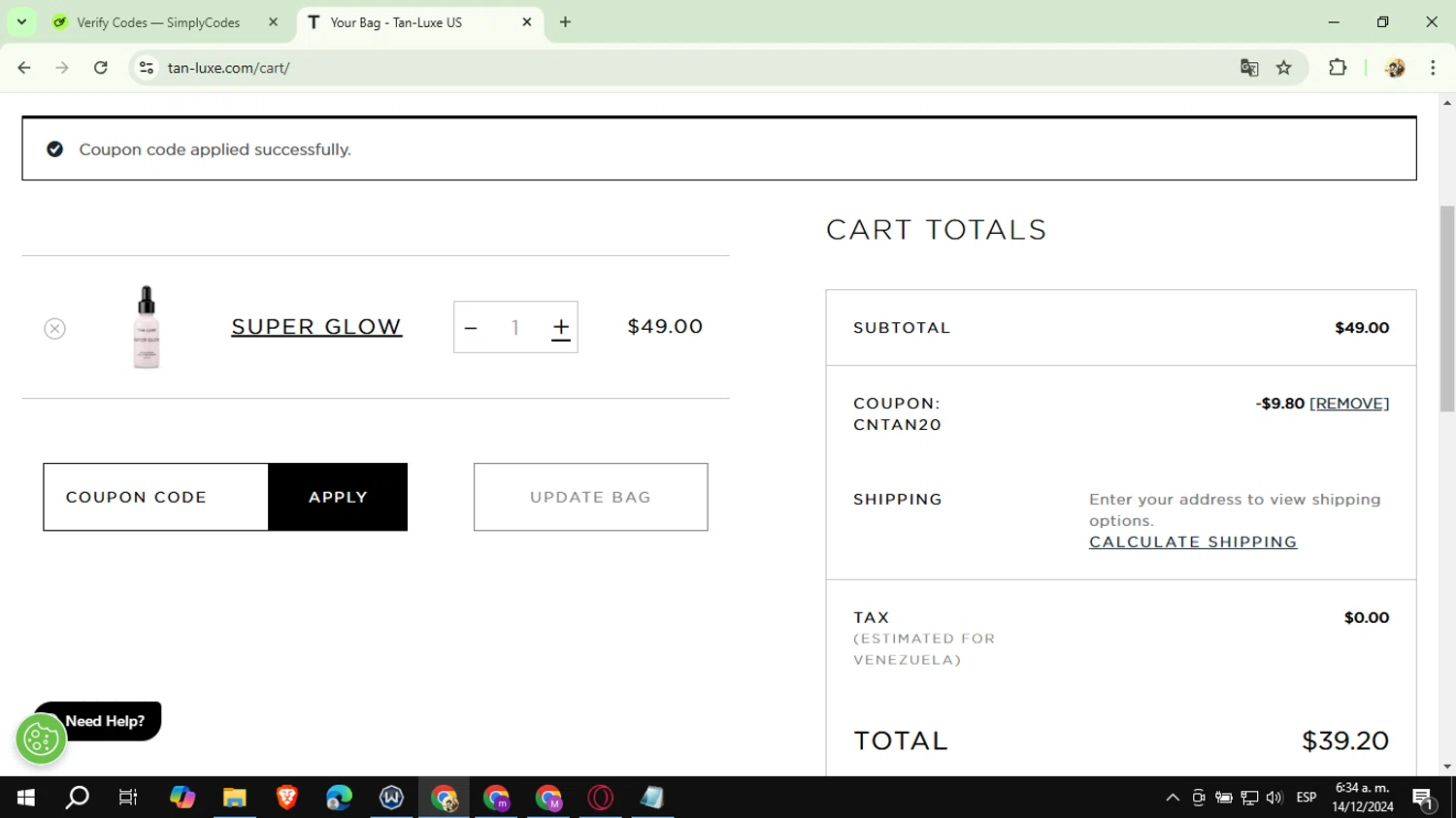Open Chrome three-dot menu
The image size is (1456, 818).
(1433, 68)
